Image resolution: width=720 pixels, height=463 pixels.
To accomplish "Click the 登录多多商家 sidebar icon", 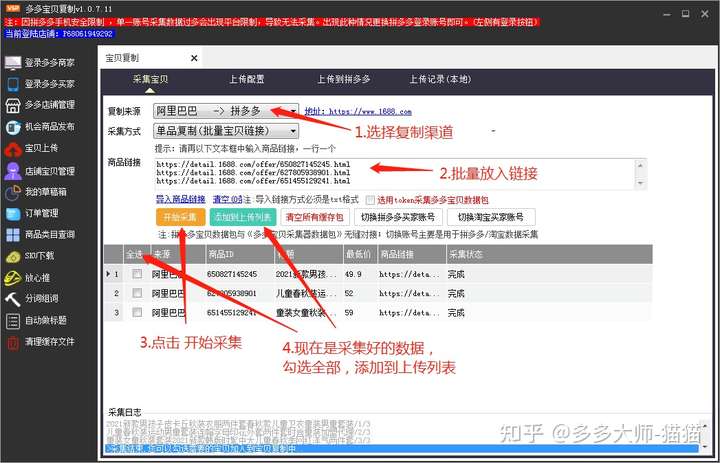I will click(x=13, y=62).
